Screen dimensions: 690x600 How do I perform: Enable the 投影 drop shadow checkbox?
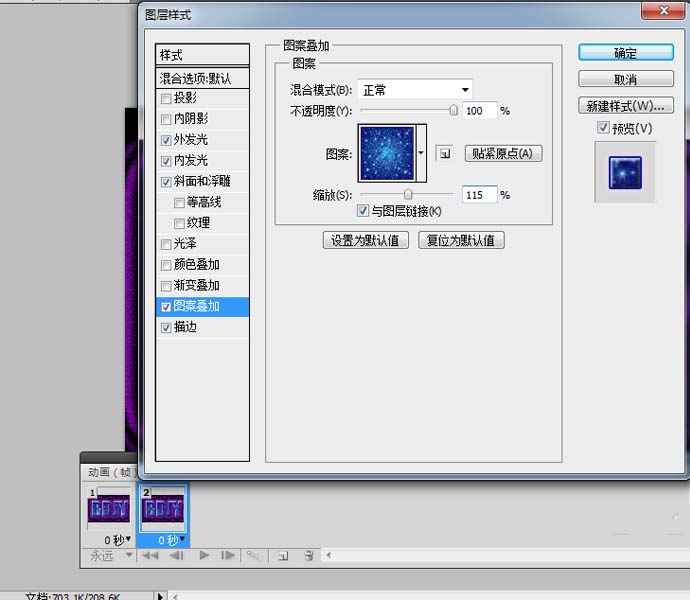pos(166,99)
